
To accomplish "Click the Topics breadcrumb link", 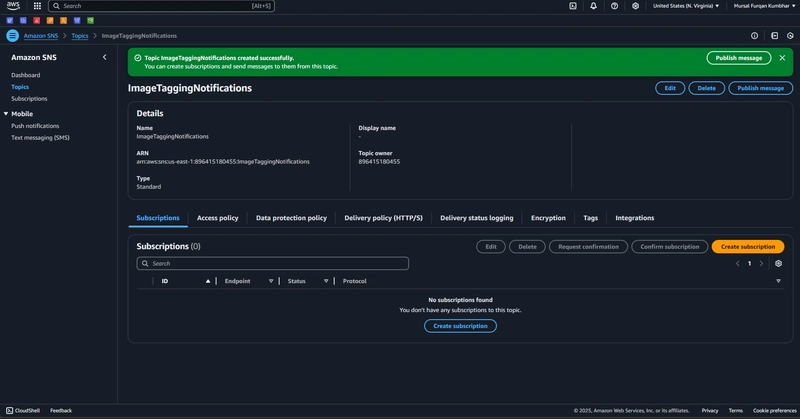I will pos(80,36).
